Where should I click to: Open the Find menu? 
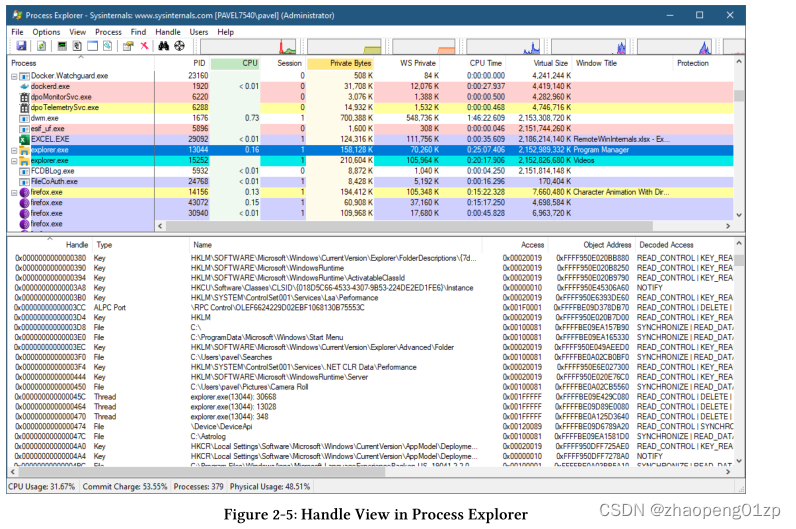click(x=138, y=32)
